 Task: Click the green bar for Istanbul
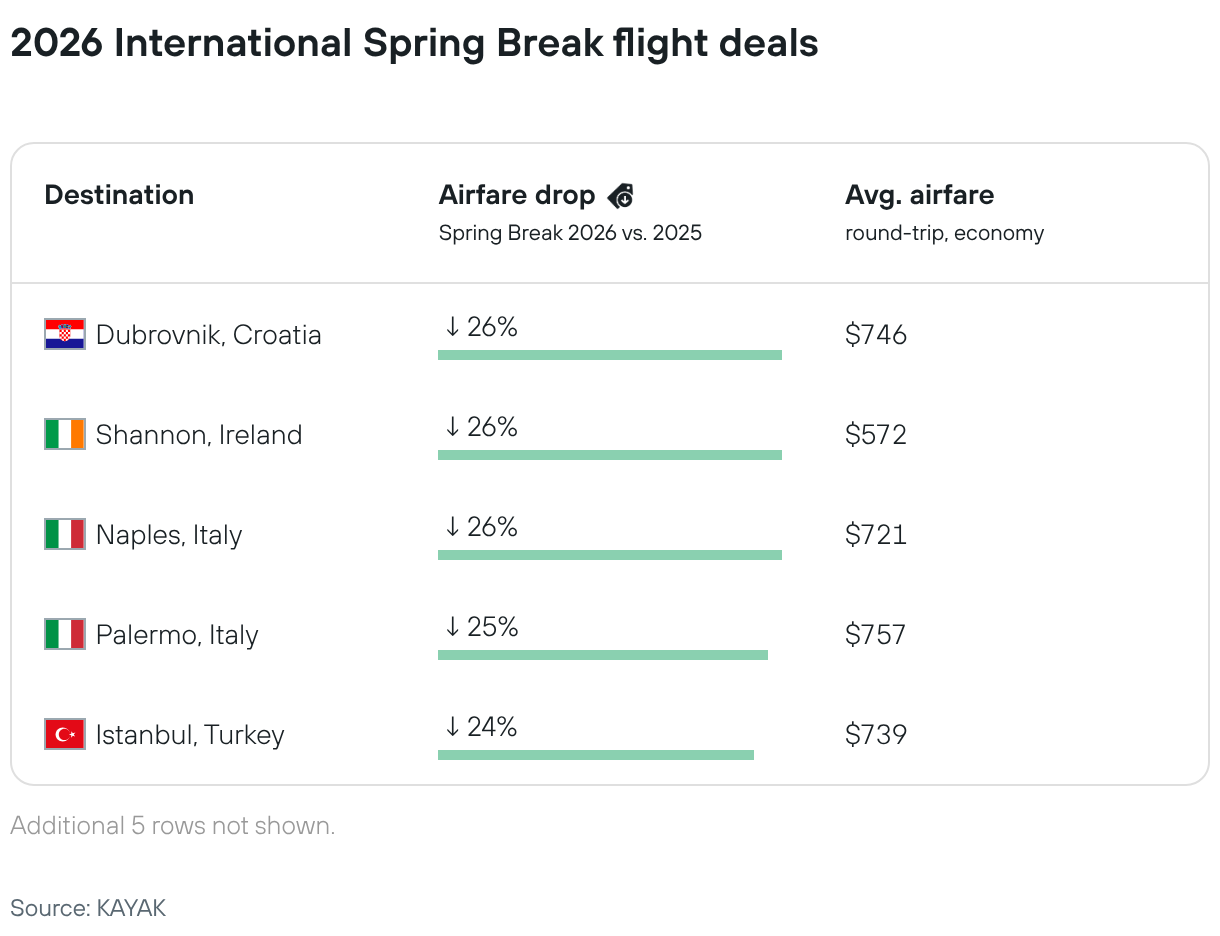click(x=595, y=755)
